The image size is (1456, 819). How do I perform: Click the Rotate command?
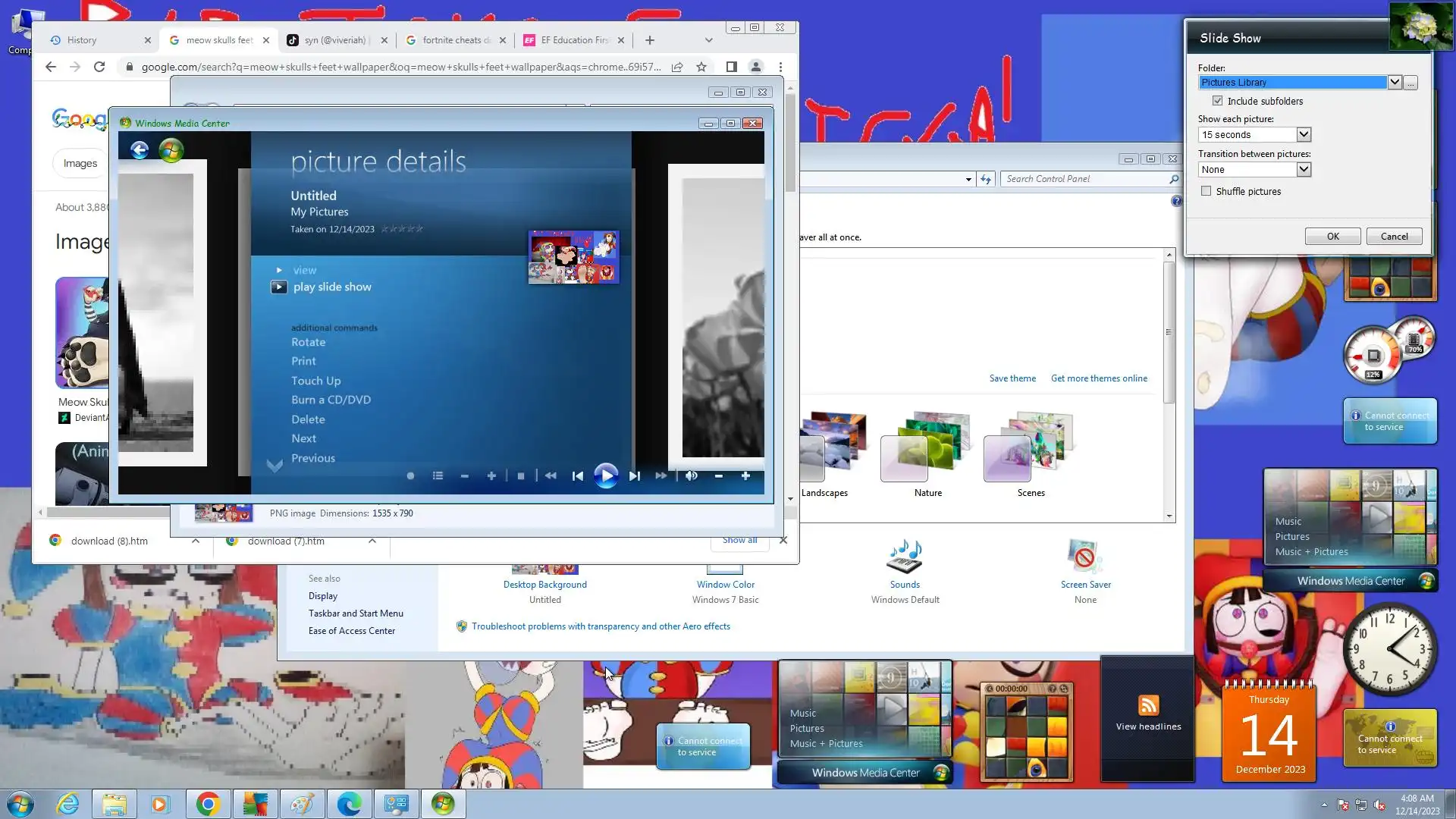pos(308,342)
